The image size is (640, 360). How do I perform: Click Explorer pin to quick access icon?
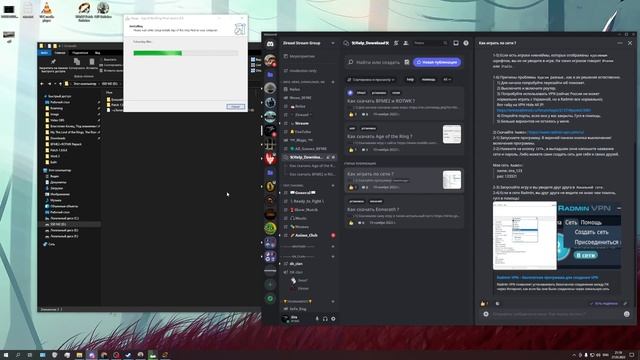click(53, 62)
